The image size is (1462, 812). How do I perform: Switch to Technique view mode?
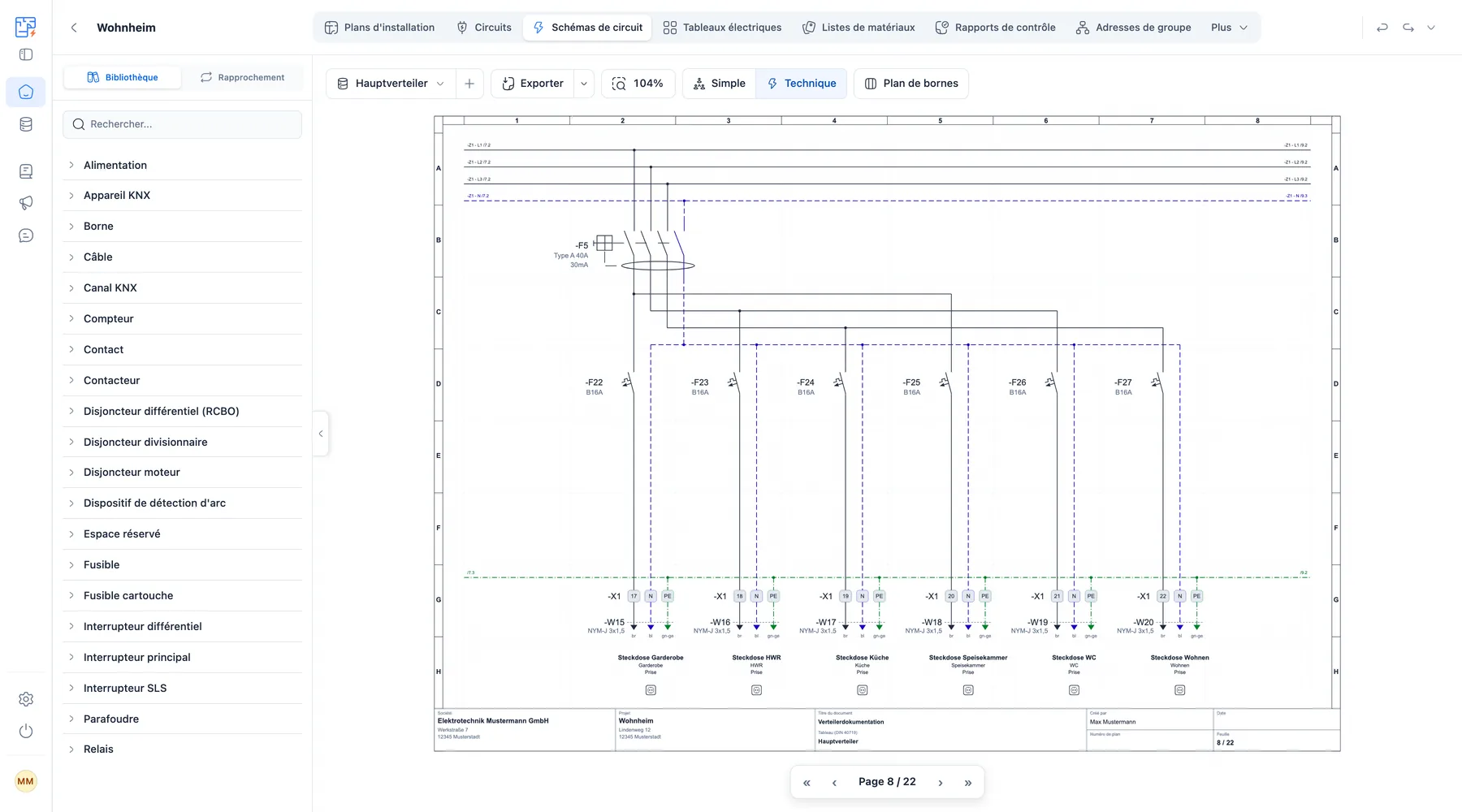(802, 84)
